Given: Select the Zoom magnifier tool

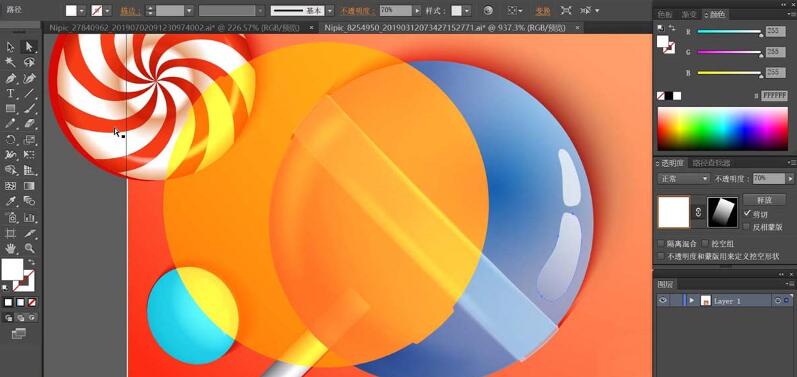Looking at the screenshot, I should click(29, 248).
